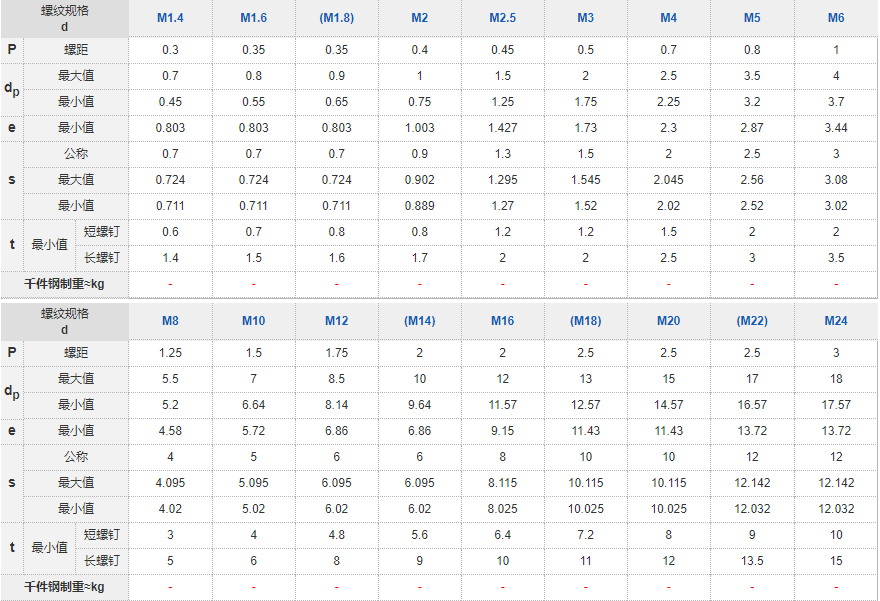This screenshot has width=880, height=601.
Task: Select the M4 column link
Action: 668,18
